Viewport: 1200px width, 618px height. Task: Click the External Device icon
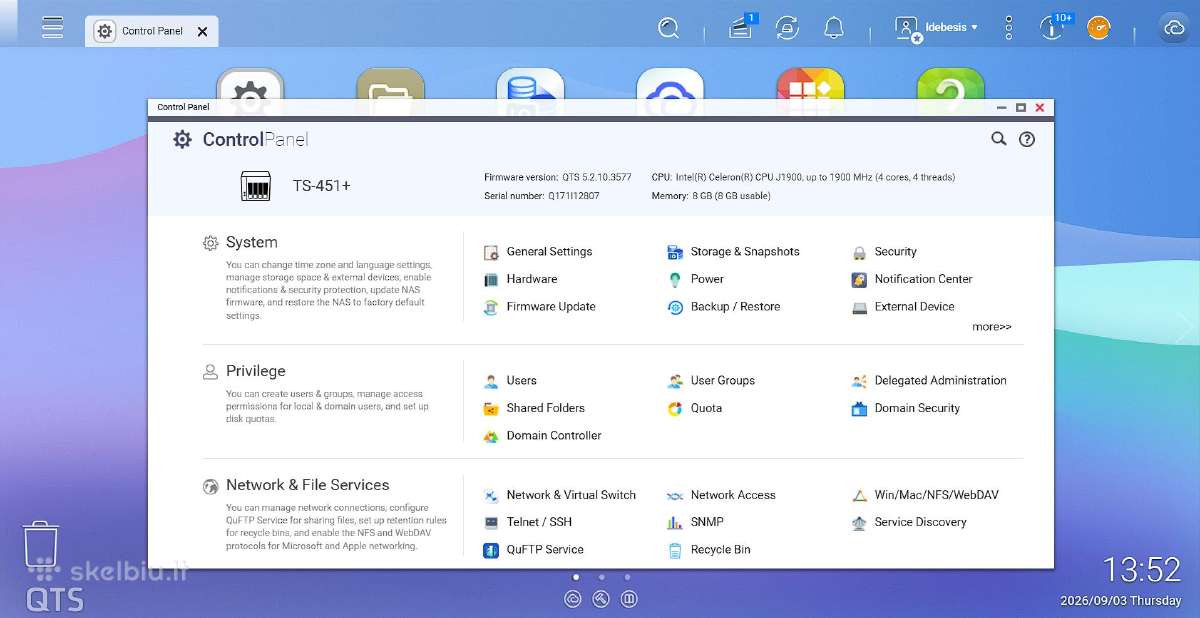[859, 307]
